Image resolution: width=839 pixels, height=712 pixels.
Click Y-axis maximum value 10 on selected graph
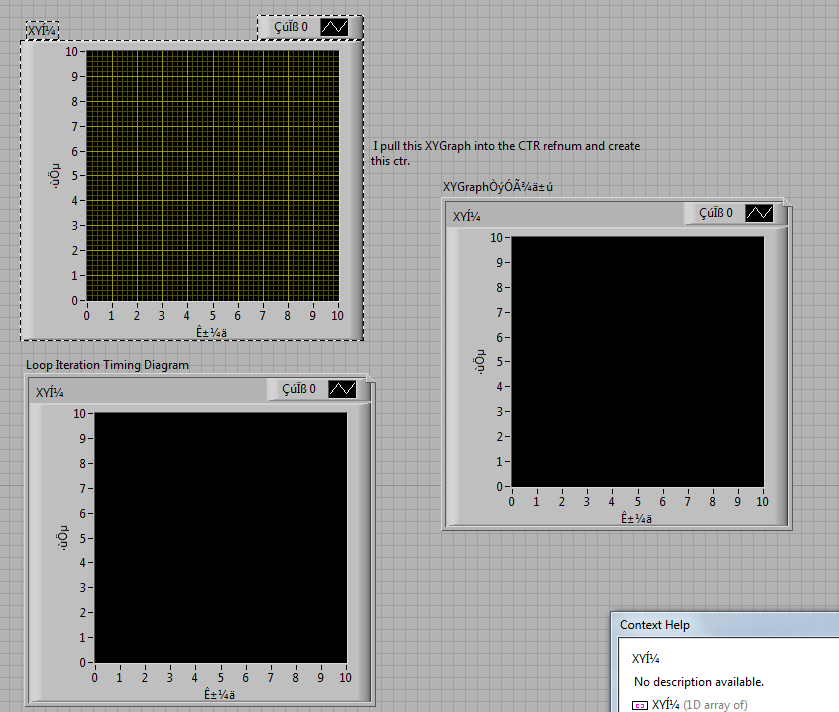point(72,51)
